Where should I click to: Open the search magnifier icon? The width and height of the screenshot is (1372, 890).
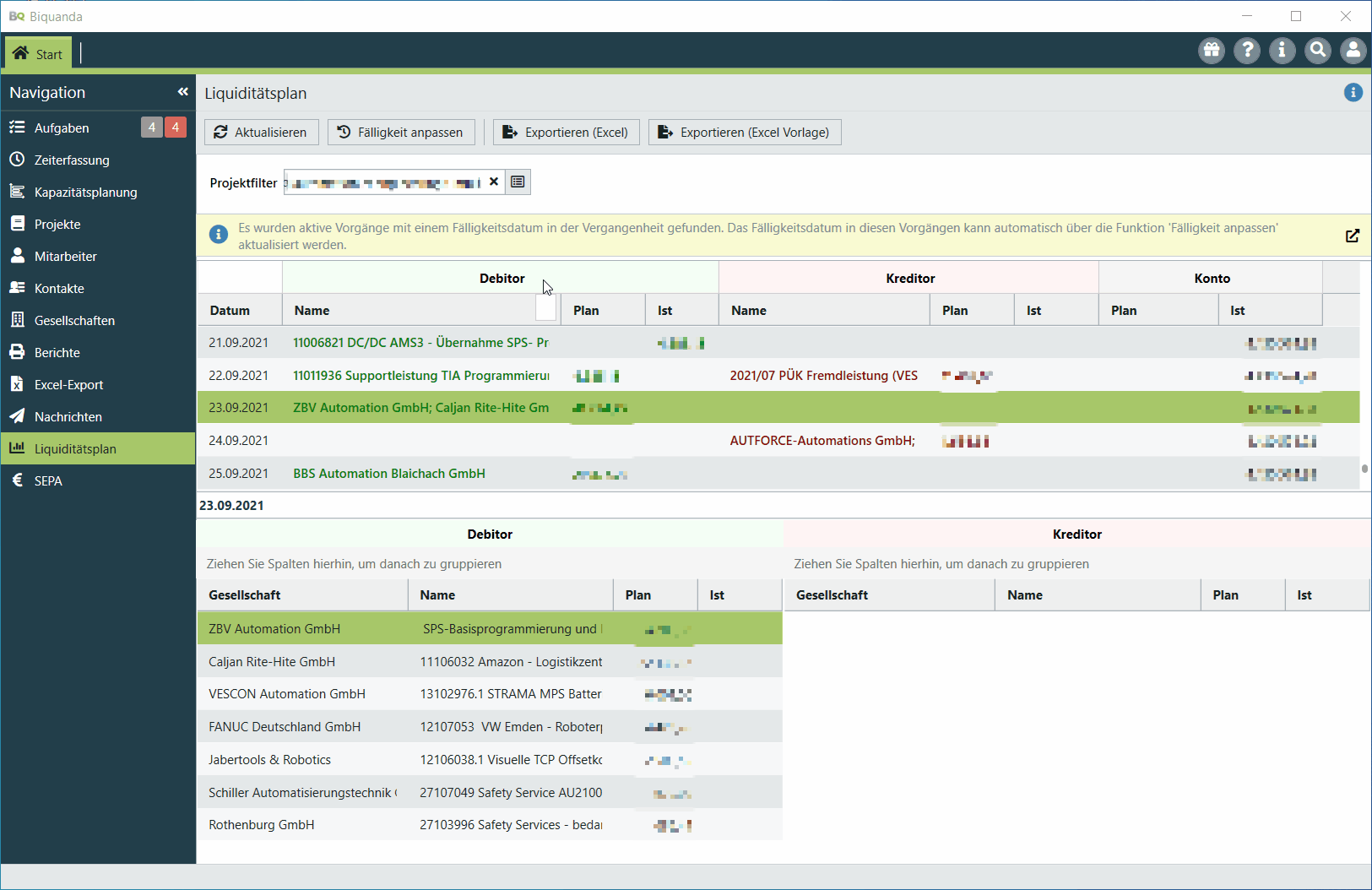(1317, 51)
